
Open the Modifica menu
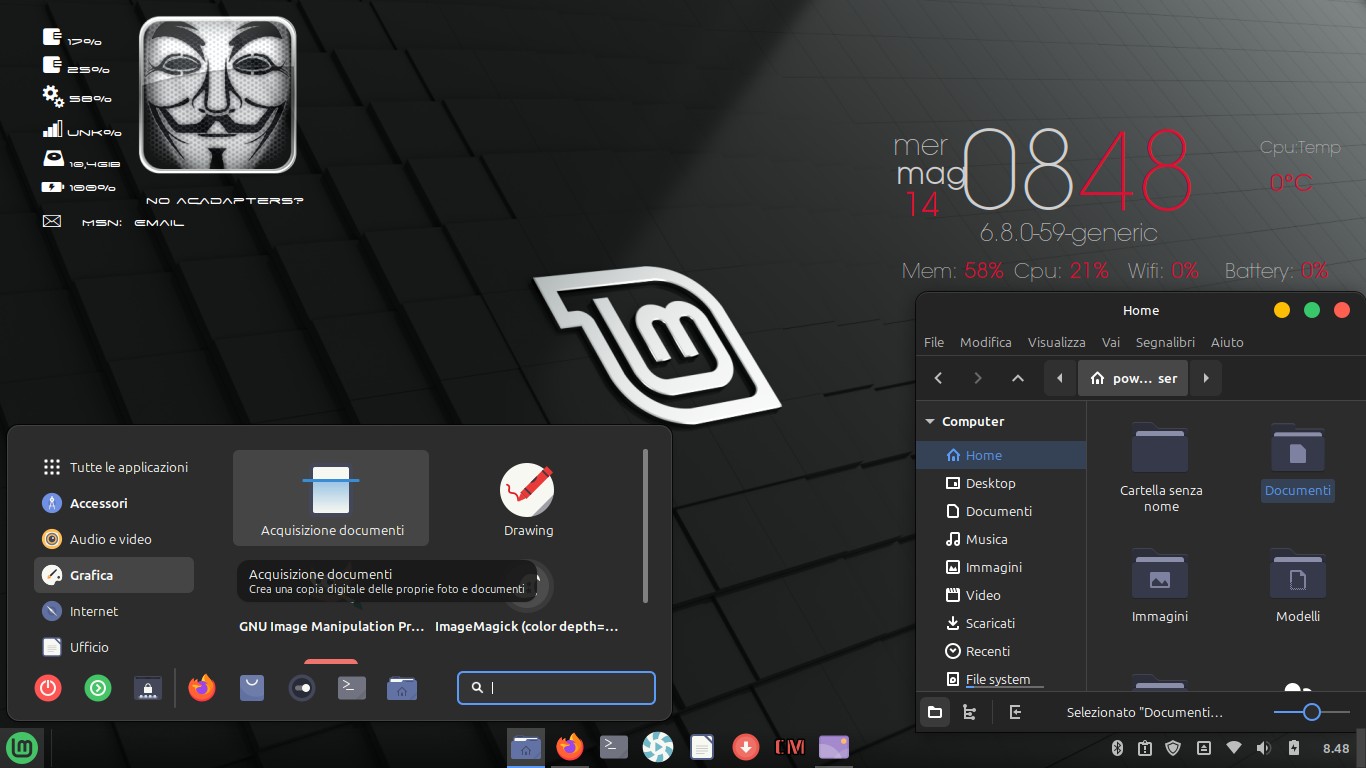[986, 342]
